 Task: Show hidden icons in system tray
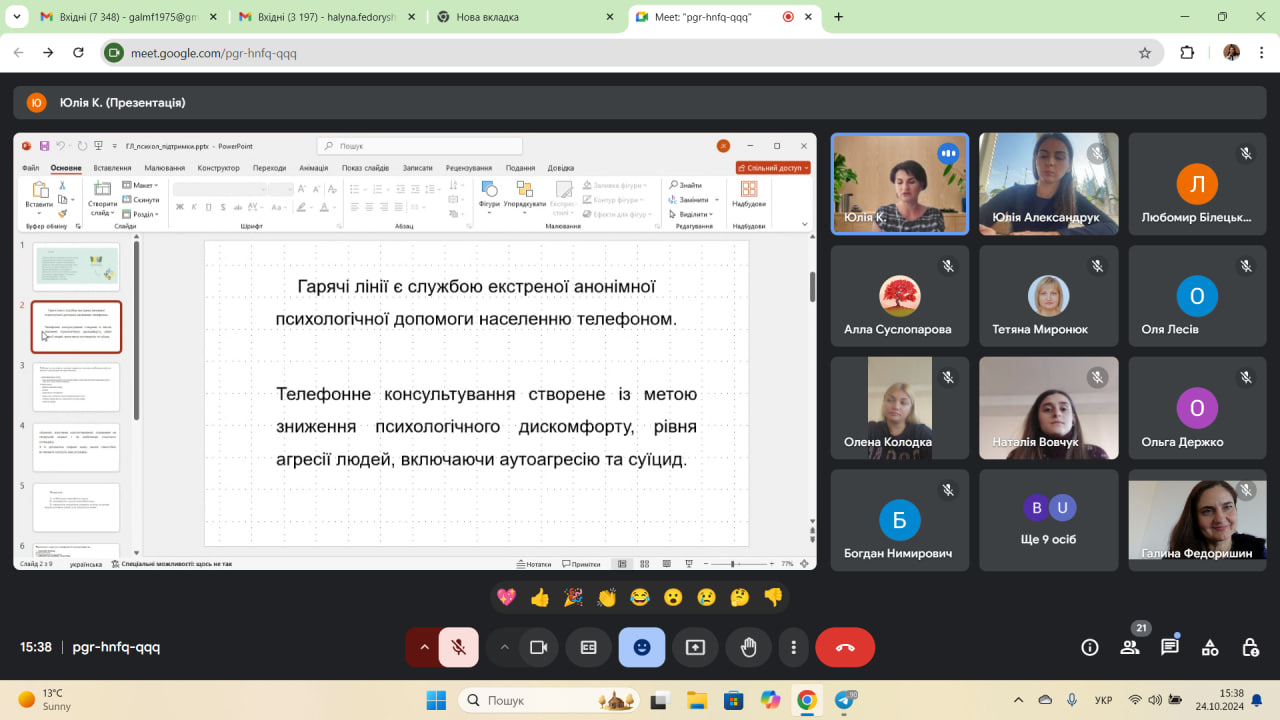(1018, 700)
